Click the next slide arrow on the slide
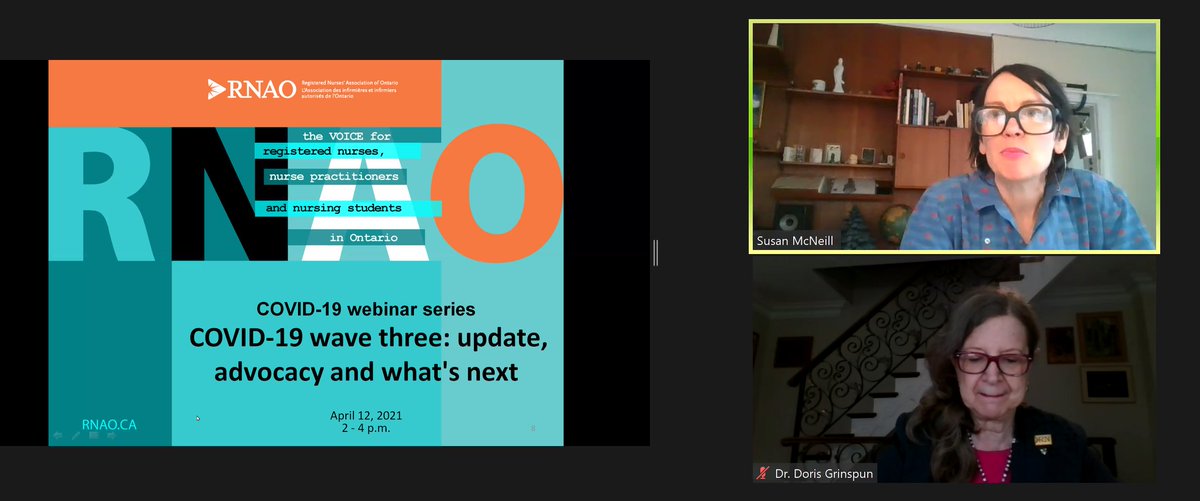 pyautogui.click(x=112, y=435)
